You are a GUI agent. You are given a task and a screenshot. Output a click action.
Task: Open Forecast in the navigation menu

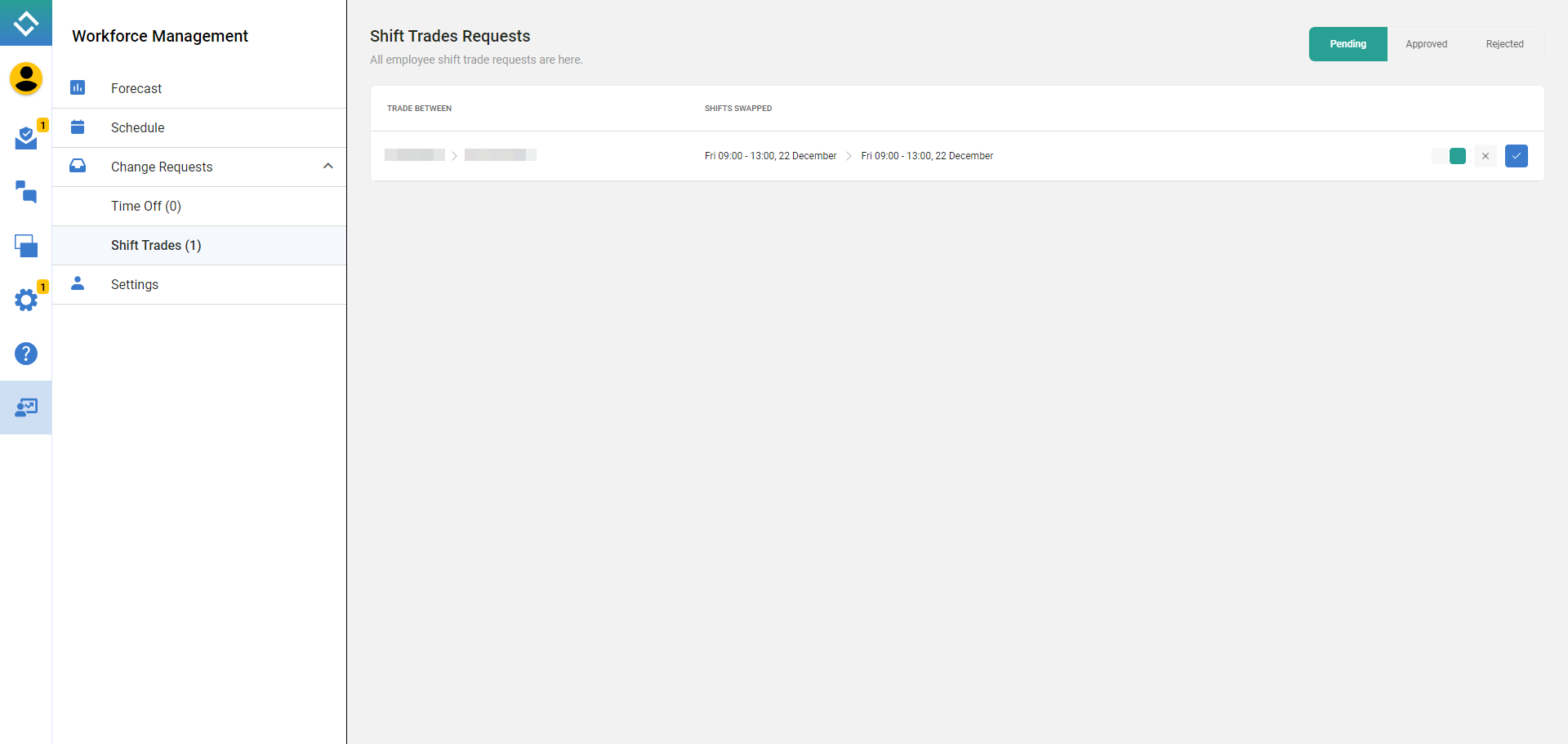point(136,88)
